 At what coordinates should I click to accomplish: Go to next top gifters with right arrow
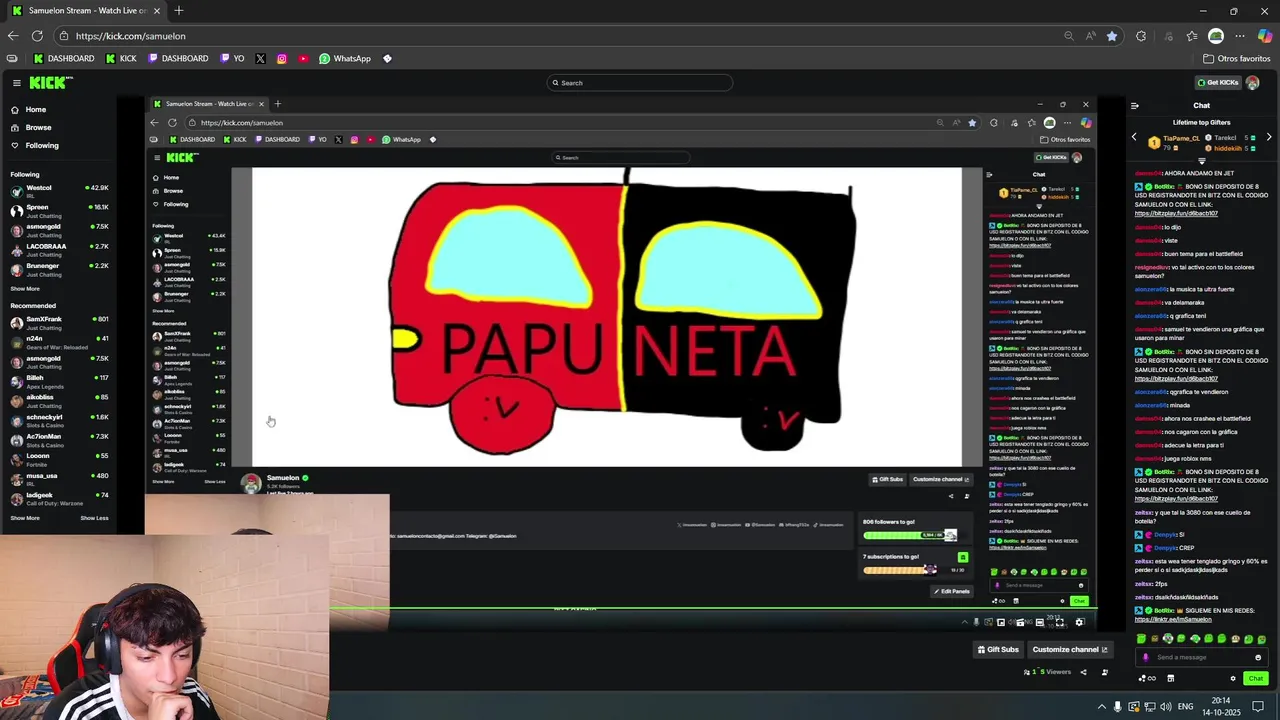pyautogui.click(x=1269, y=137)
